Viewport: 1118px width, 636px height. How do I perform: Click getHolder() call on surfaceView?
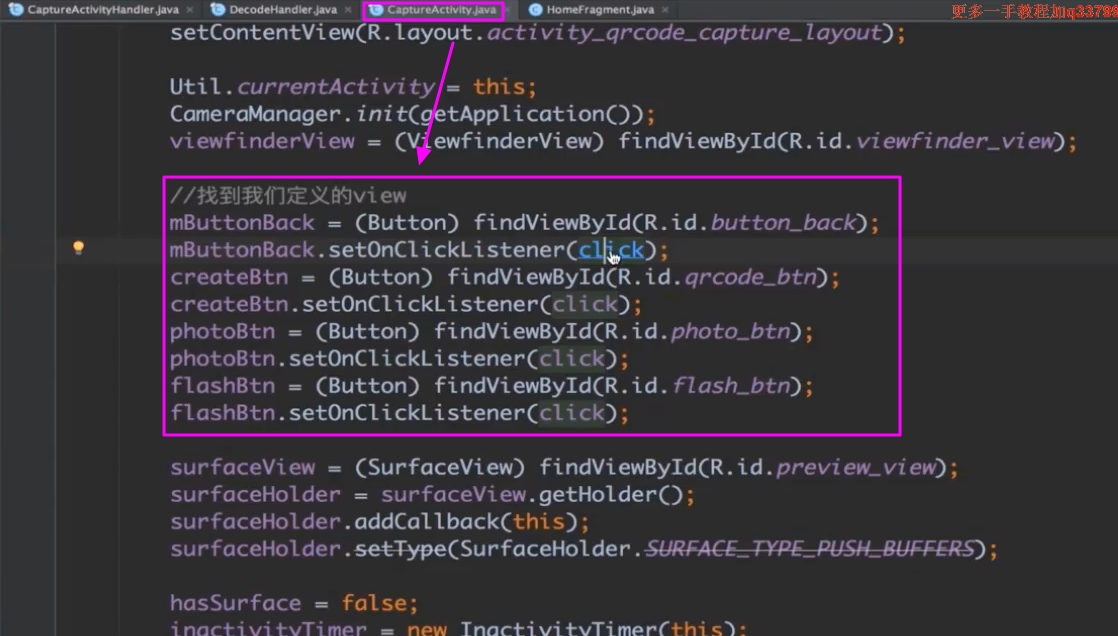611,494
